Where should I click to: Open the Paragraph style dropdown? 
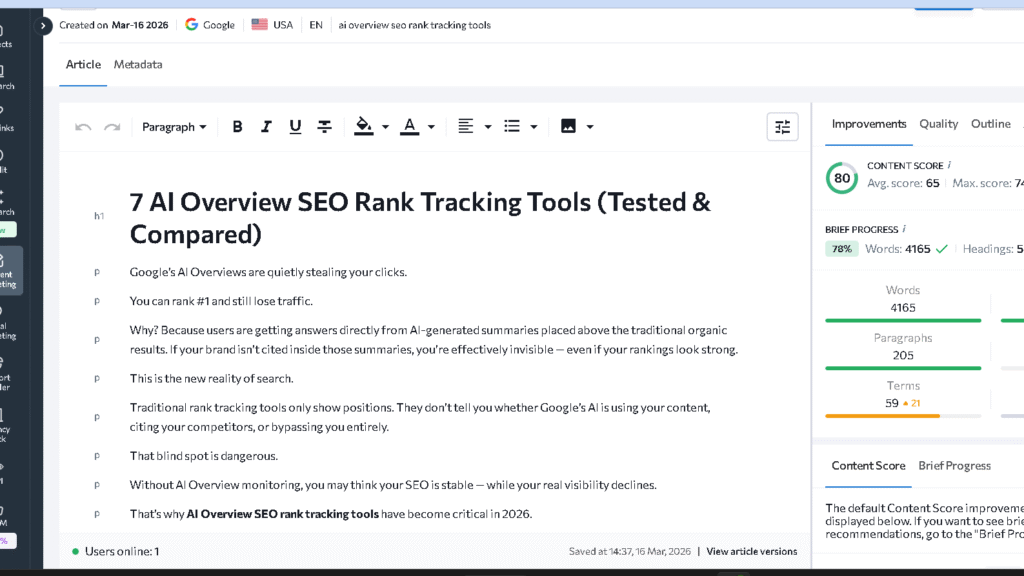174,126
